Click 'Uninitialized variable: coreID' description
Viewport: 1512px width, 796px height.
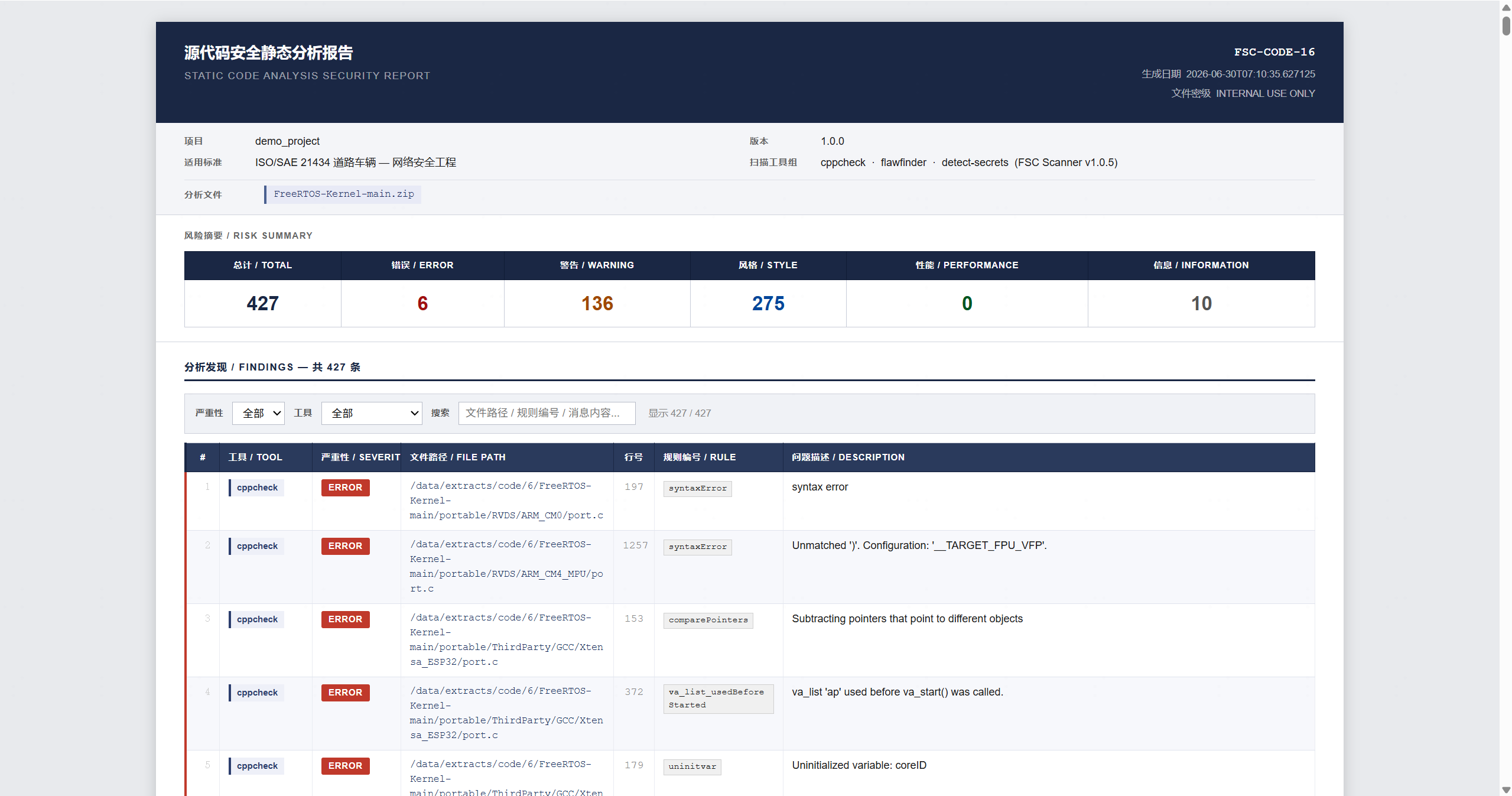tap(859, 765)
